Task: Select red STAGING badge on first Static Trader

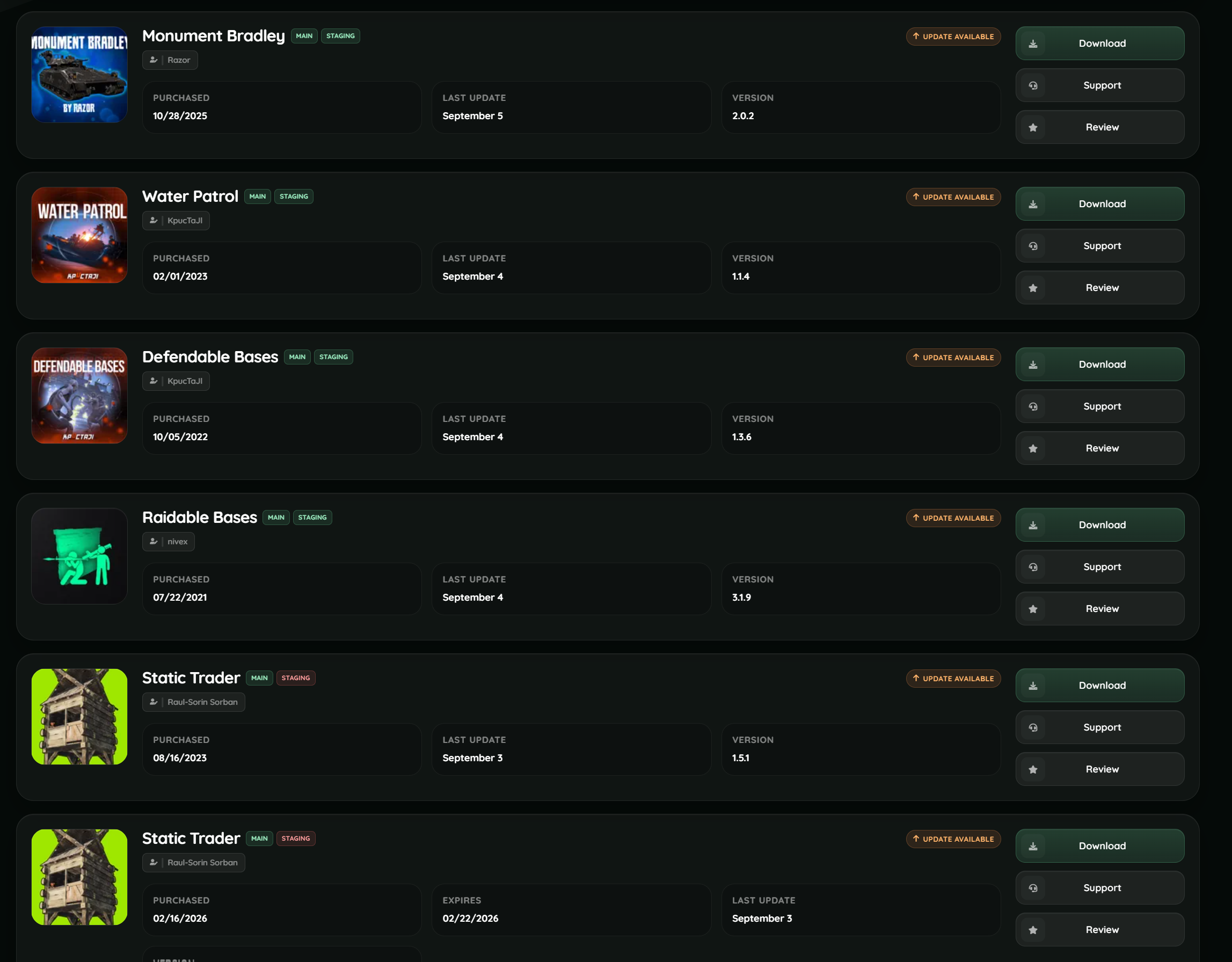Action: point(296,678)
